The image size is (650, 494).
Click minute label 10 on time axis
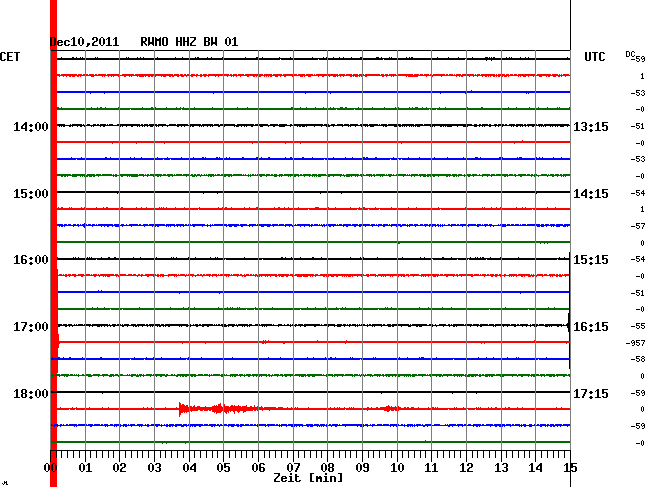tap(397, 468)
